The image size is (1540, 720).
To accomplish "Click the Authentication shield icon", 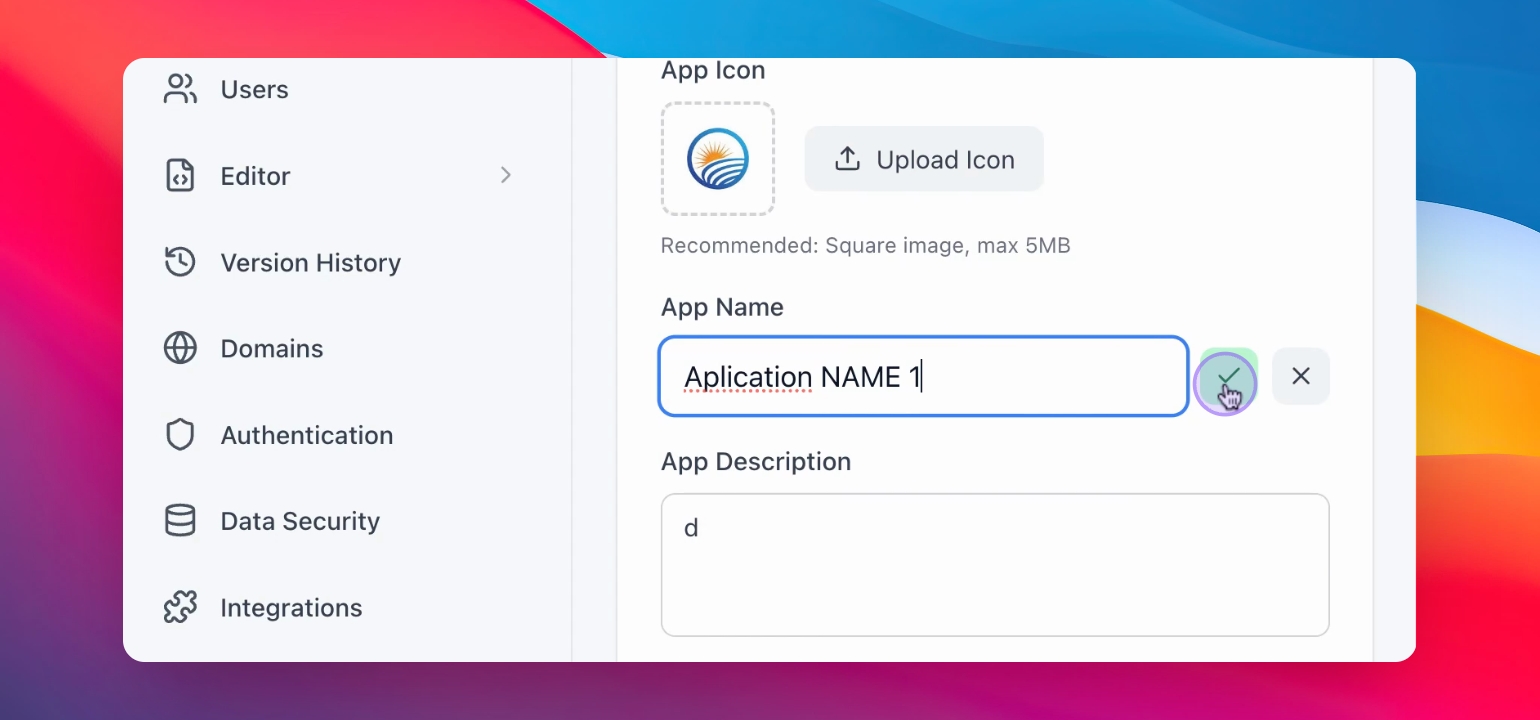I will point(180,435).
